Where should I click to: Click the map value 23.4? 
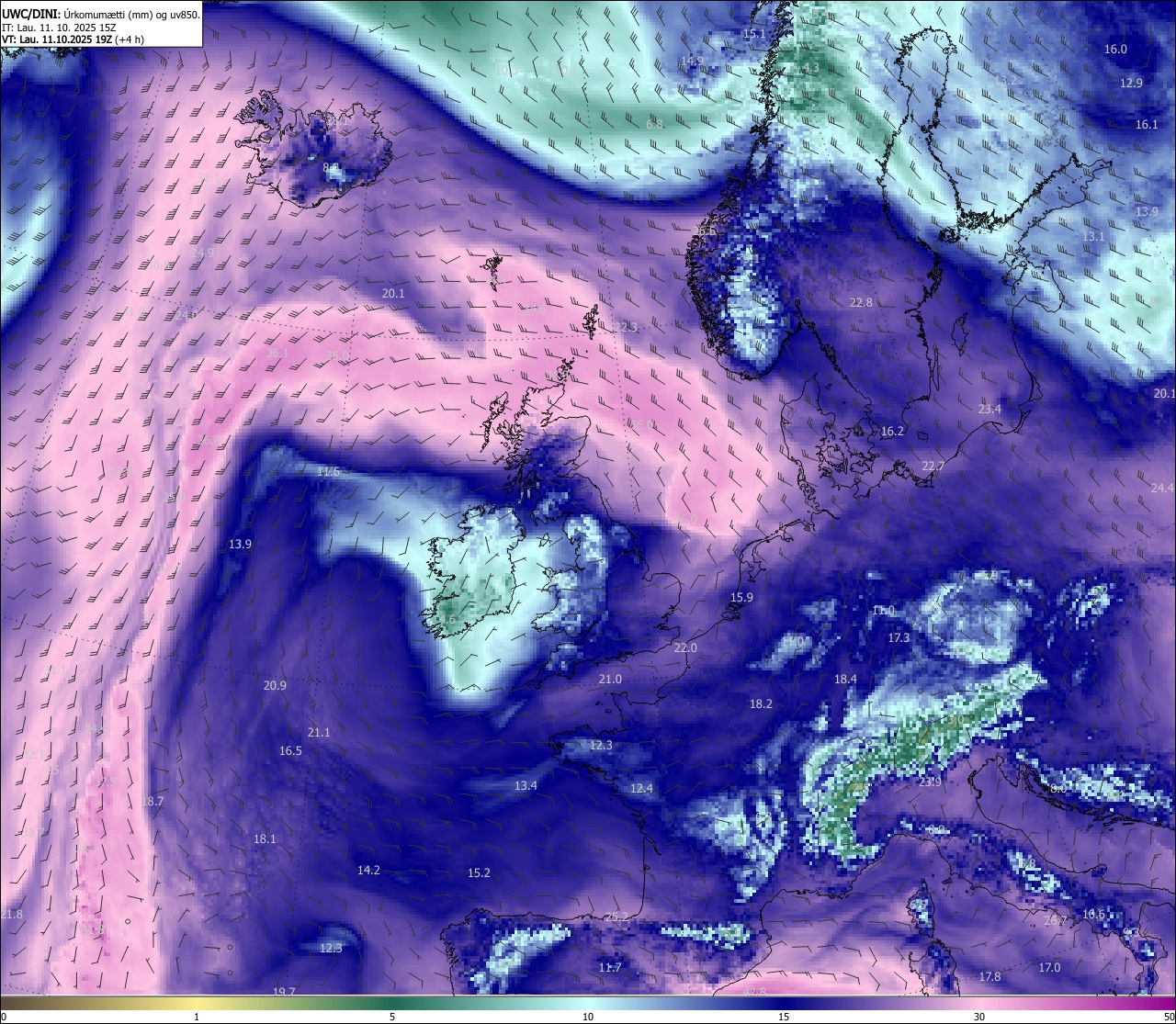click(x=989, y=410)
